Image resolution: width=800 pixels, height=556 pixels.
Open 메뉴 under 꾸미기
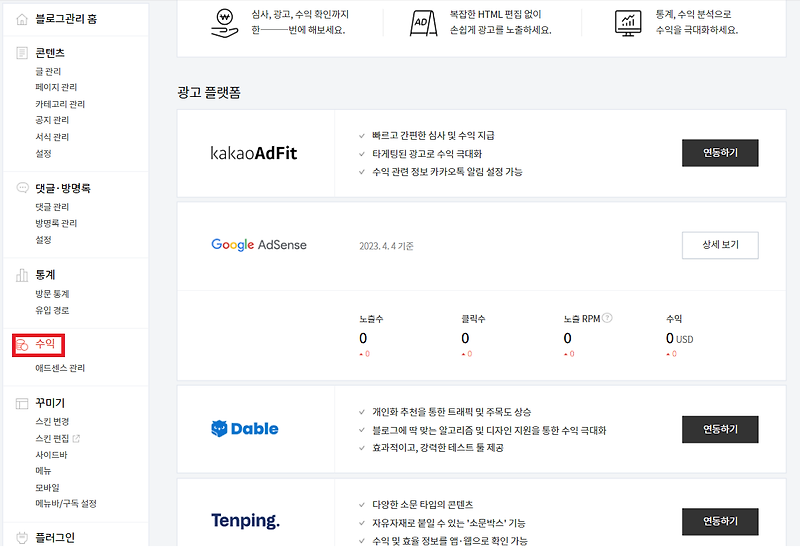tap(43, 471)
